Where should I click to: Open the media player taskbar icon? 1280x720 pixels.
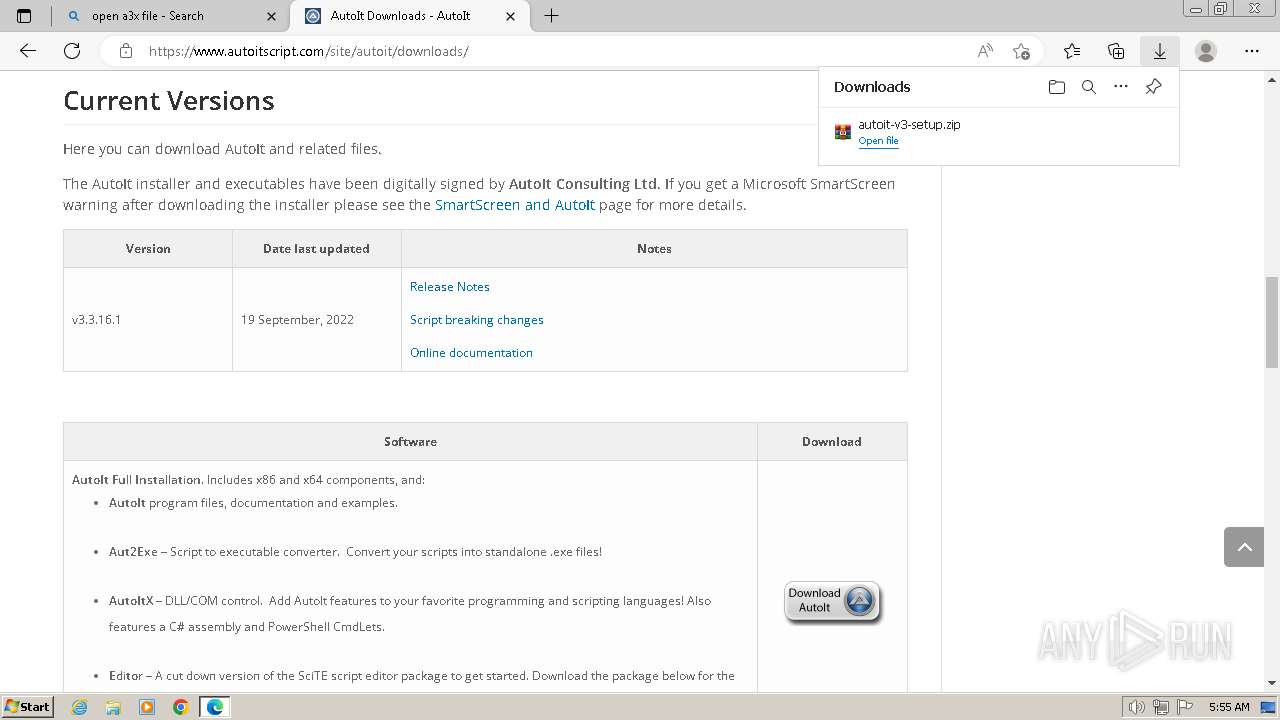click(x=147, y=707)
